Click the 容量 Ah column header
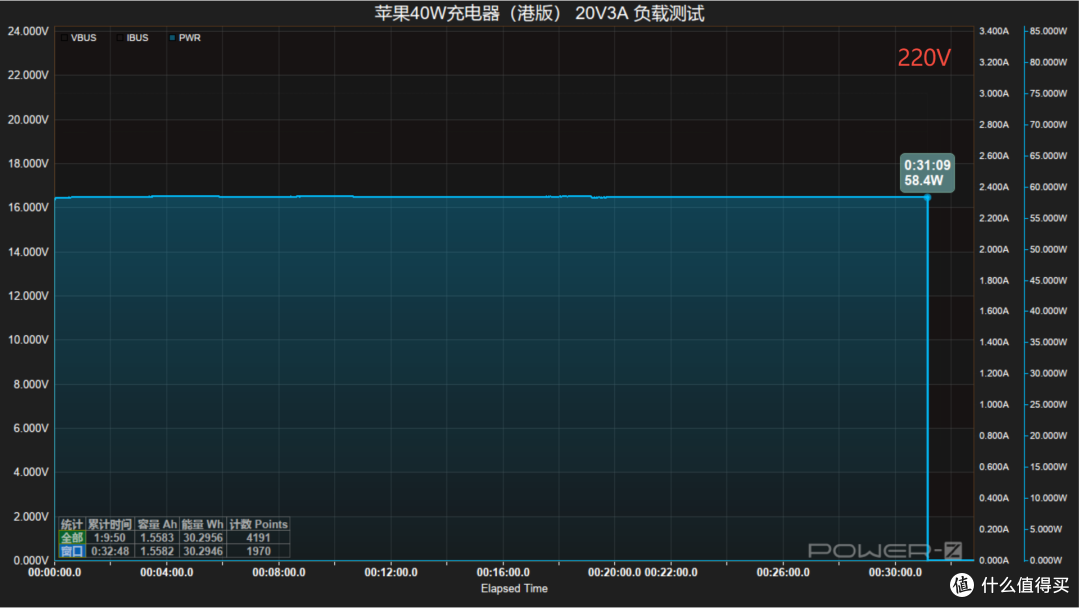This screenshot has height=608, width=1080. click(157, 525)
